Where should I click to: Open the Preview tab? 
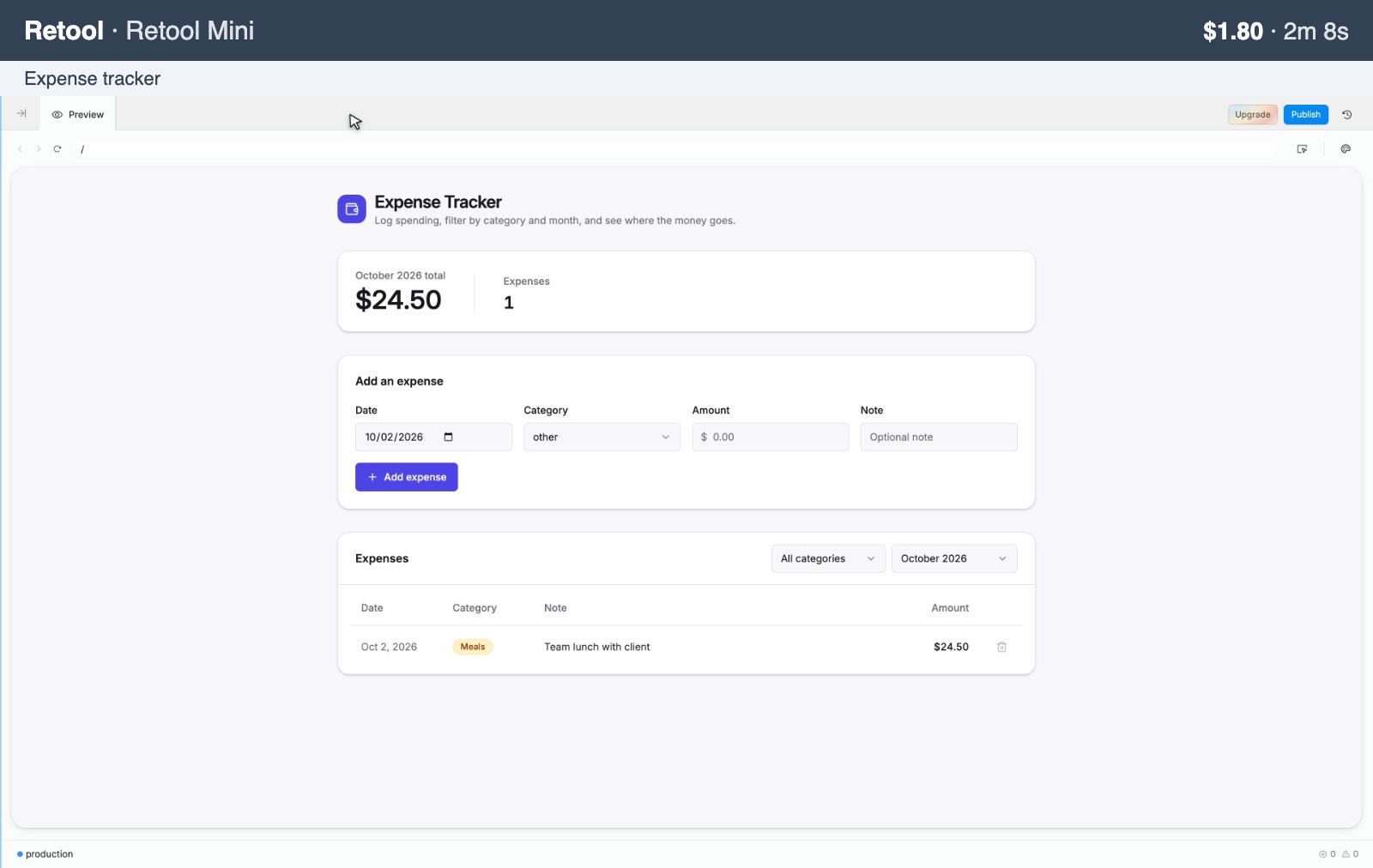tap(78, 114)
